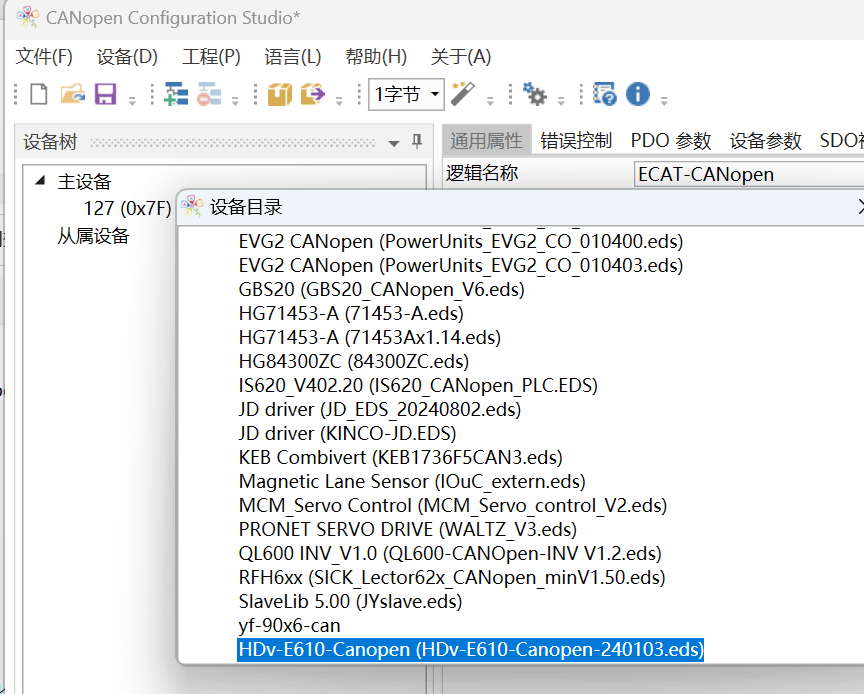Open toolbar overflow arrow beside magic wand
This screenshot has height=694, width=864.
[x=490, y=101]
